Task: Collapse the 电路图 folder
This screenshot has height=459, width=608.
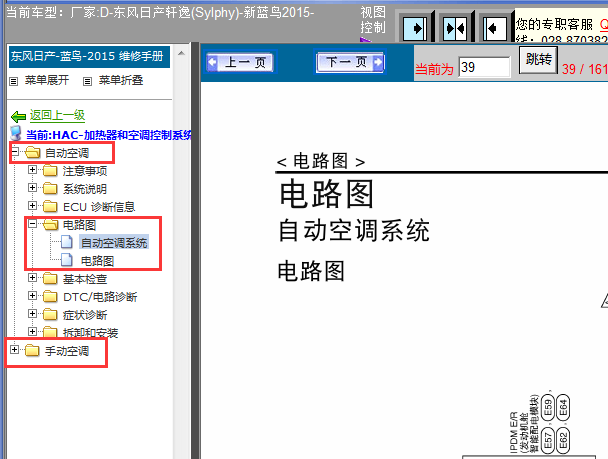Action: point(33,224)
